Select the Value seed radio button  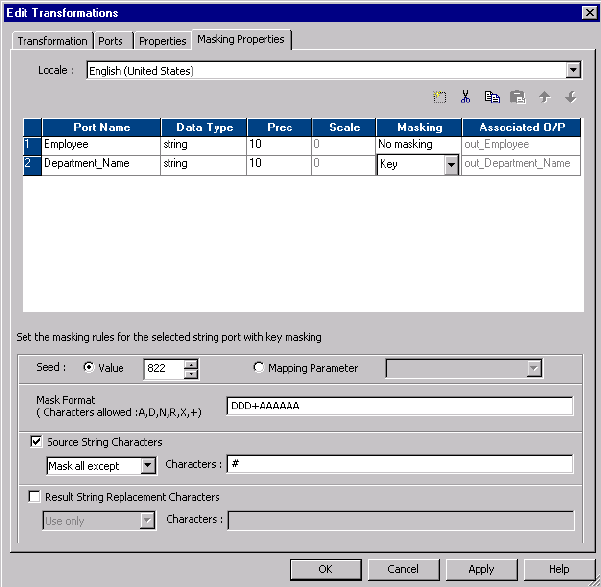coord(89,367)
